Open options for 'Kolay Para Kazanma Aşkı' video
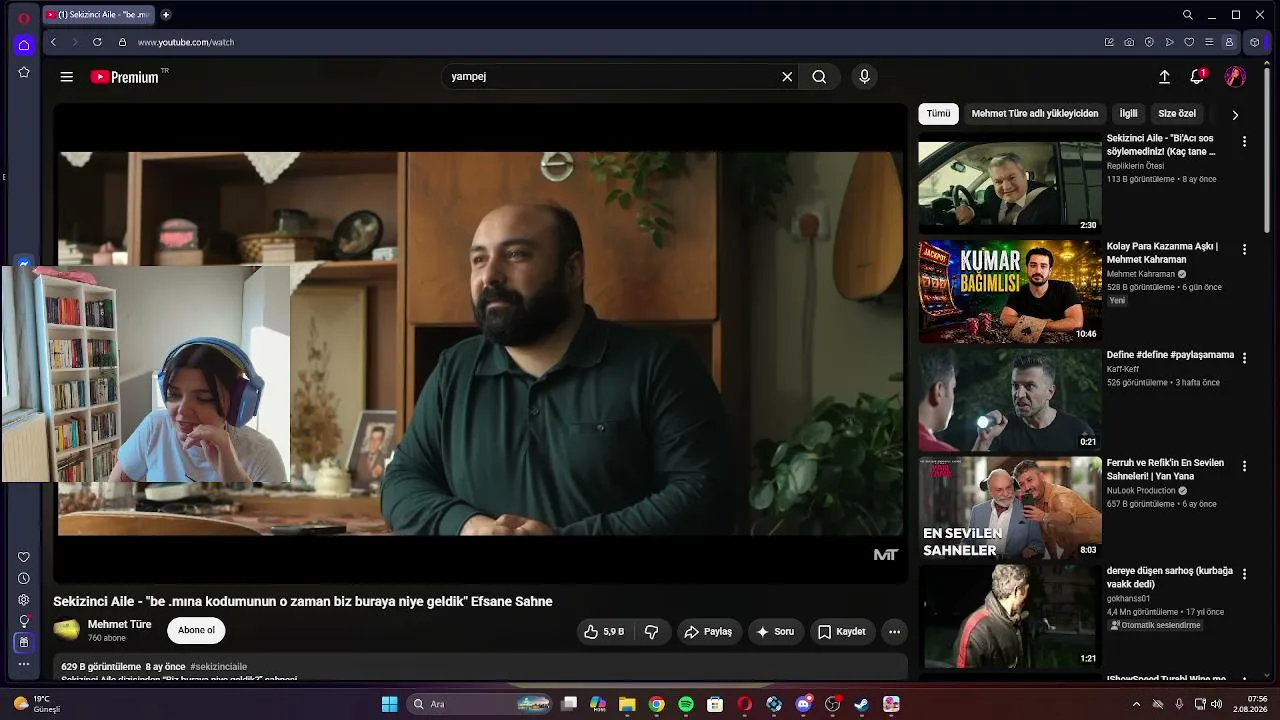This screenshot has width=1280, height=720. coord(1244,250)
